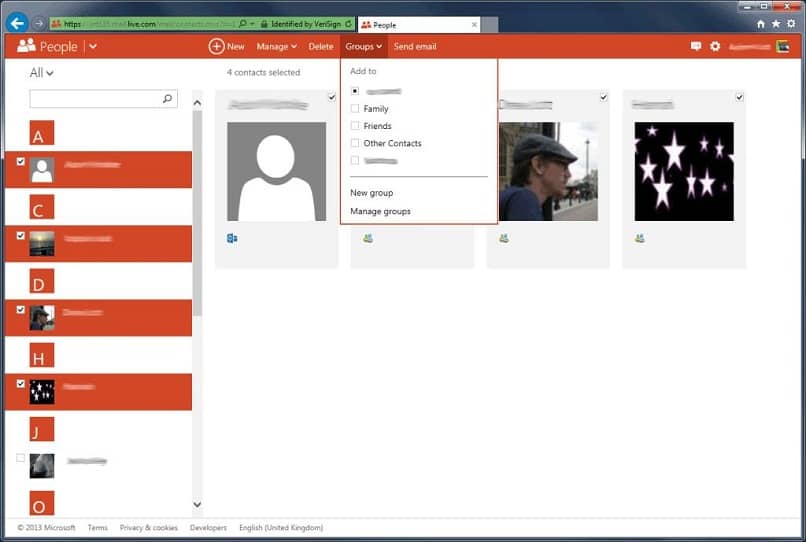Close the People browser tab
The height and width of the screenshot is (542, 806).
tap(474, 25)
